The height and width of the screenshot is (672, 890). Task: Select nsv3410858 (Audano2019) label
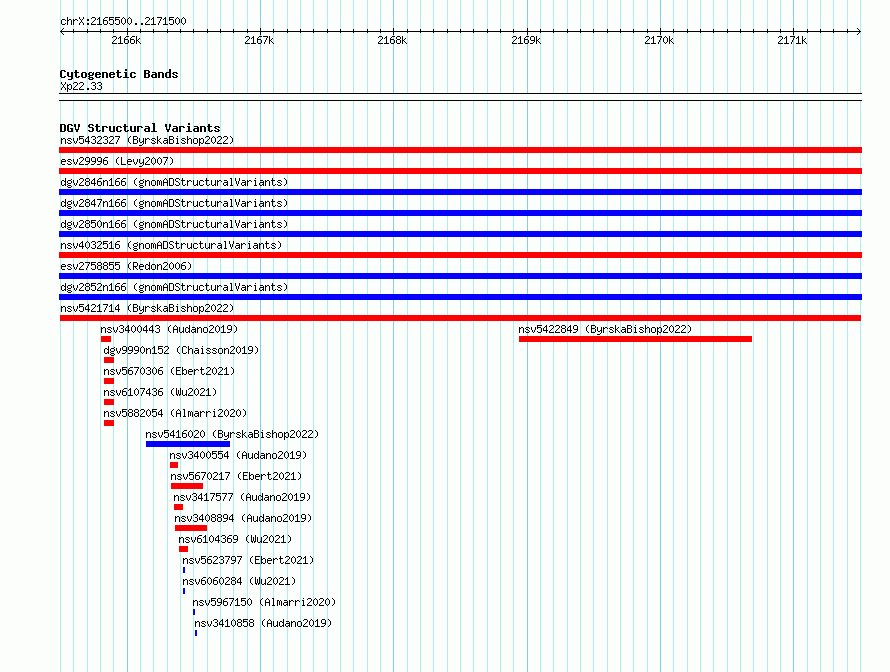point(263,623)
